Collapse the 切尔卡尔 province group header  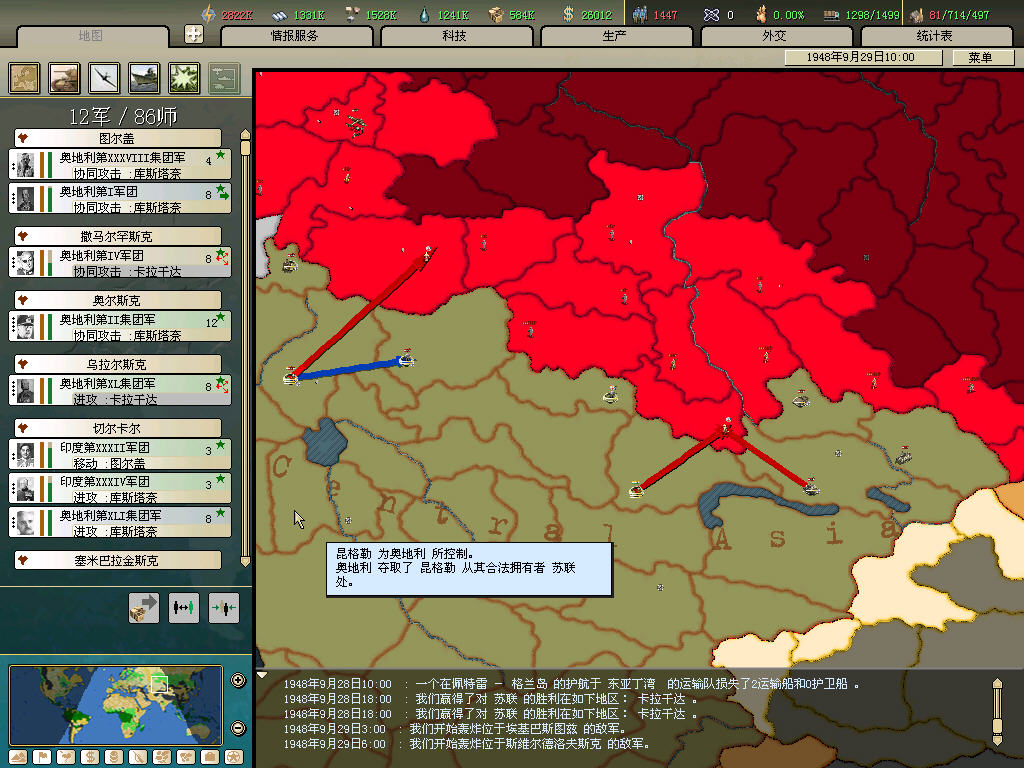pyautogui.click(x=118, y=428)
